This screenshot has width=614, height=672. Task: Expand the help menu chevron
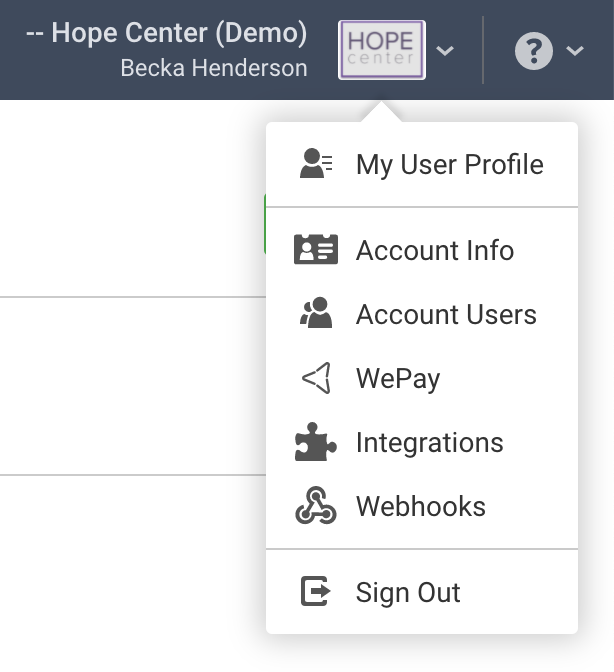[x=575, y=50]
